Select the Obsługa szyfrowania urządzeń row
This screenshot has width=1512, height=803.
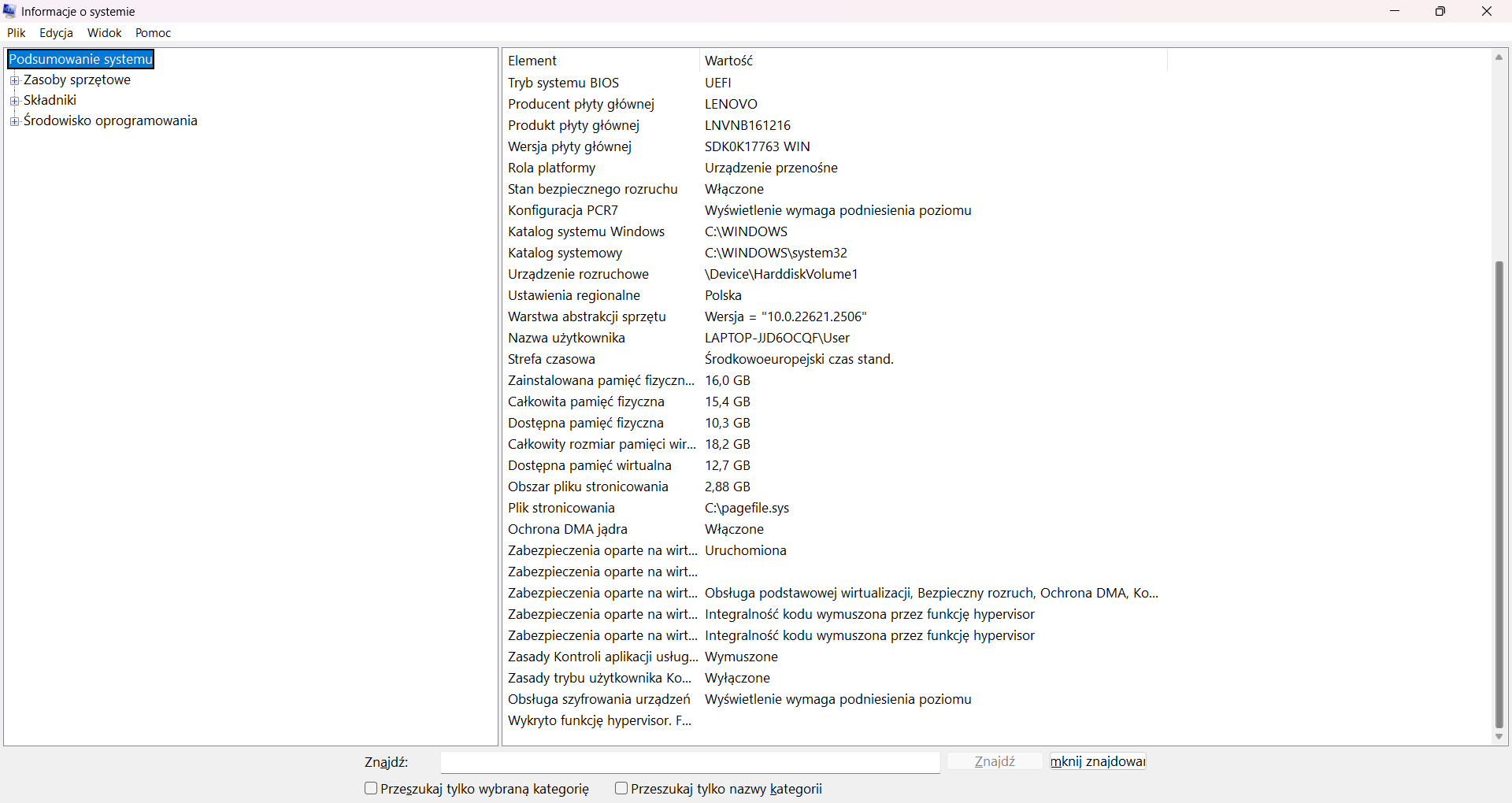[x=835, y=699]
